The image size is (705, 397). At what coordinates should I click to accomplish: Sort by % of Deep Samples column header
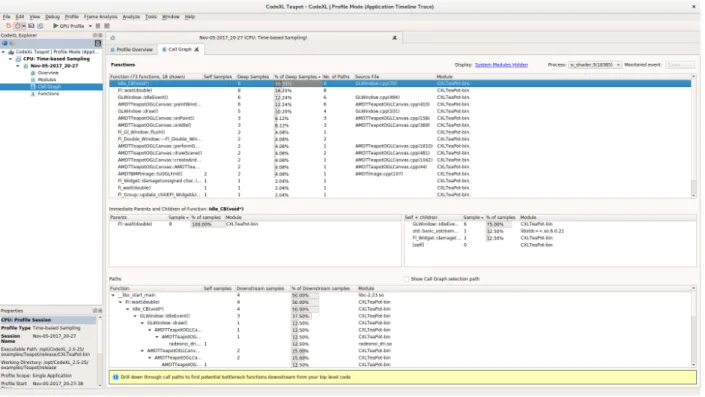coord(297,77)
